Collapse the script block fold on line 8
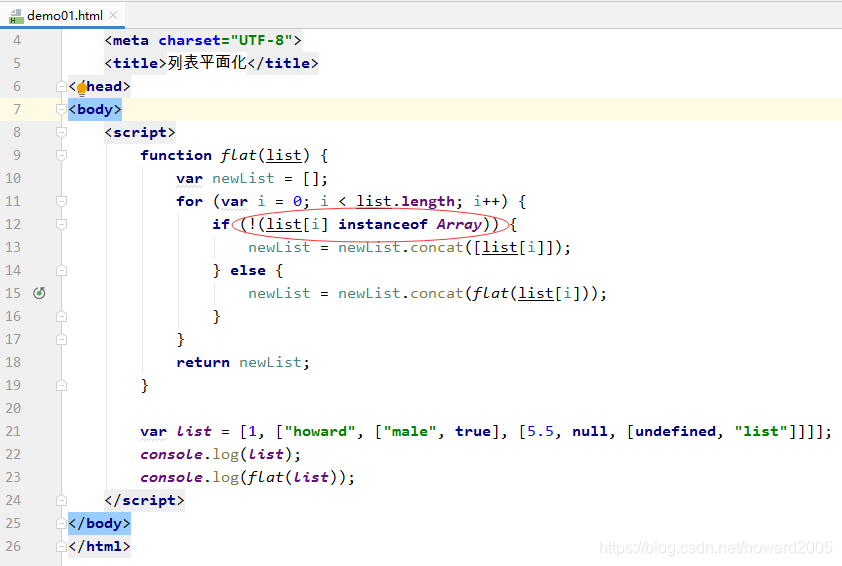Image resolution: width=842 pixels, height=566 pixels. coord(61,132)
